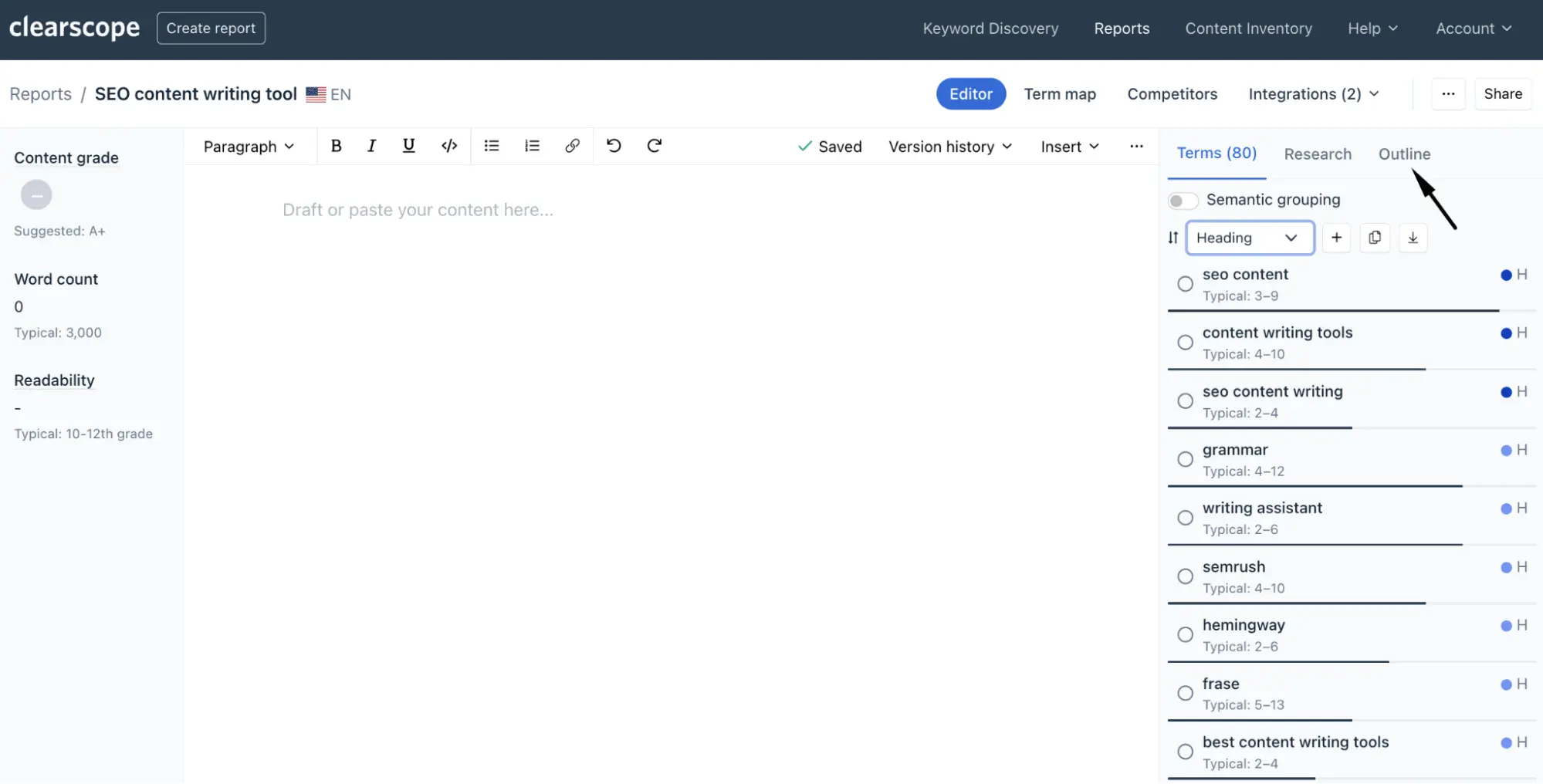1543x784 pixels.
Task: Check the "semrush" term circle
Action: [x=1185, y=576]
